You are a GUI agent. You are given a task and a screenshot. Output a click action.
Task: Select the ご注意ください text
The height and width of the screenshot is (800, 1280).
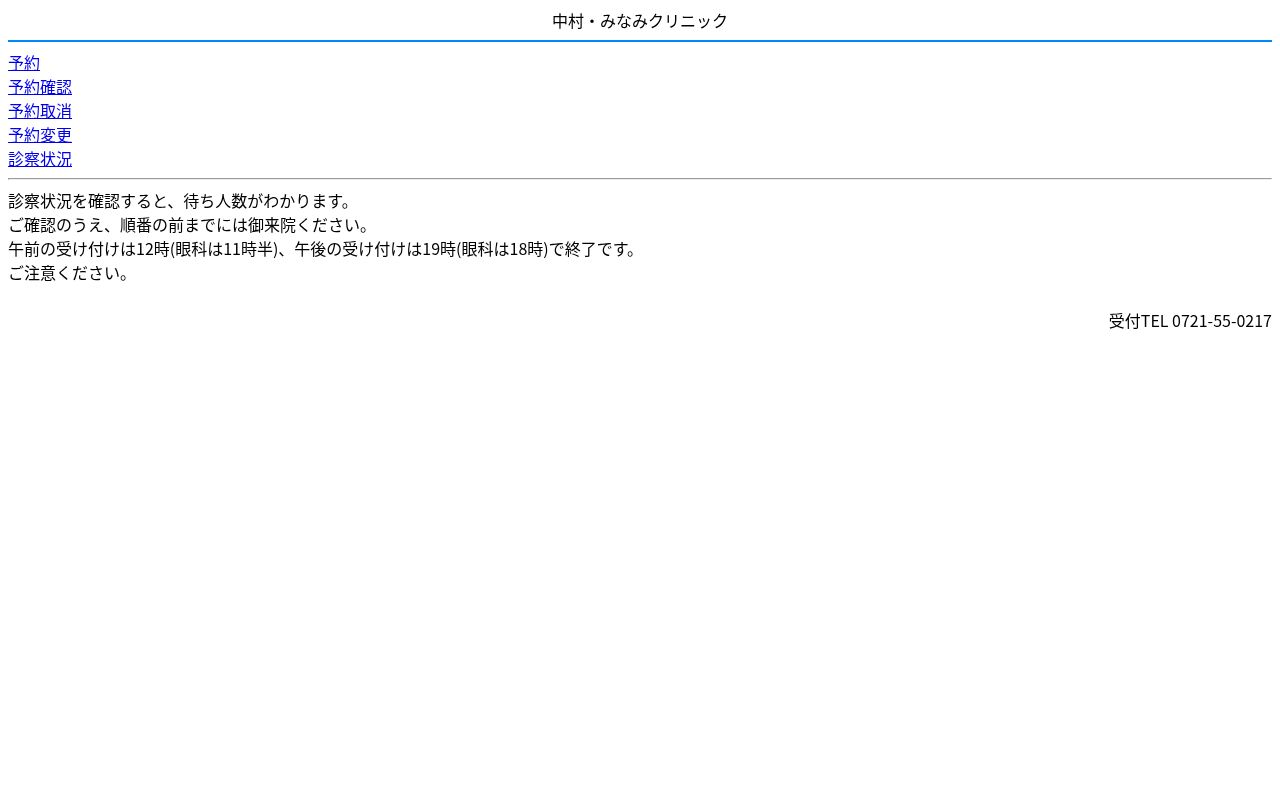point(70,273)
